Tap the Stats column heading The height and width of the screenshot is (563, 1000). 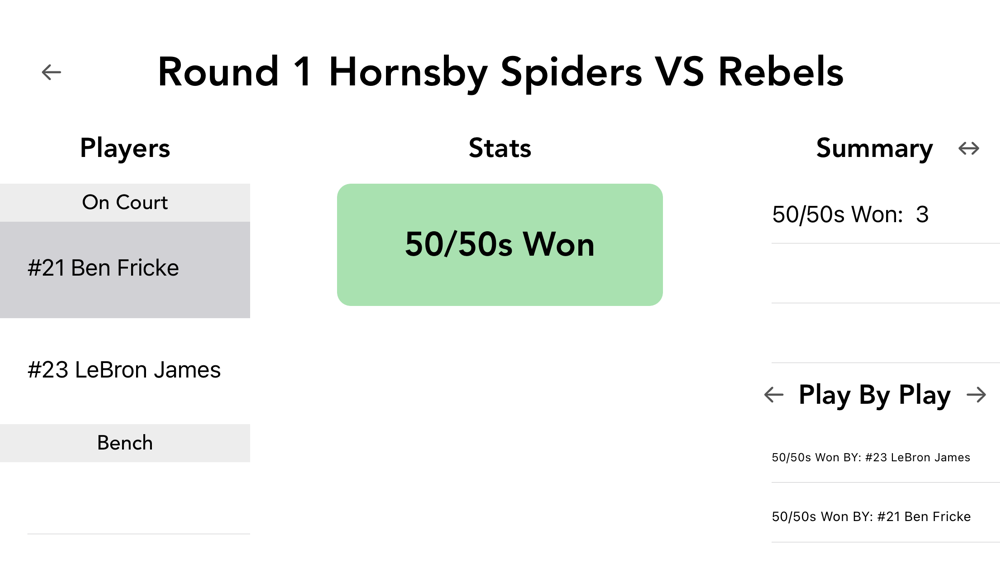click(x=499, y=148)
